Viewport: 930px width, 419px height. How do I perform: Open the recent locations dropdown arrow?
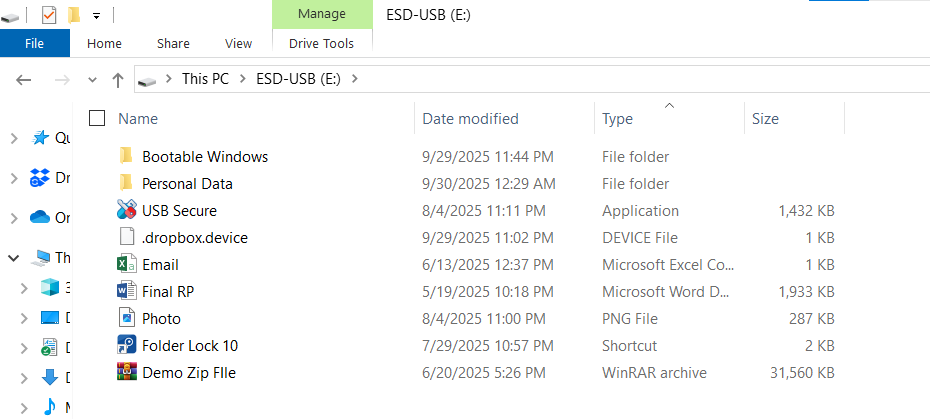tap(92, 80)
